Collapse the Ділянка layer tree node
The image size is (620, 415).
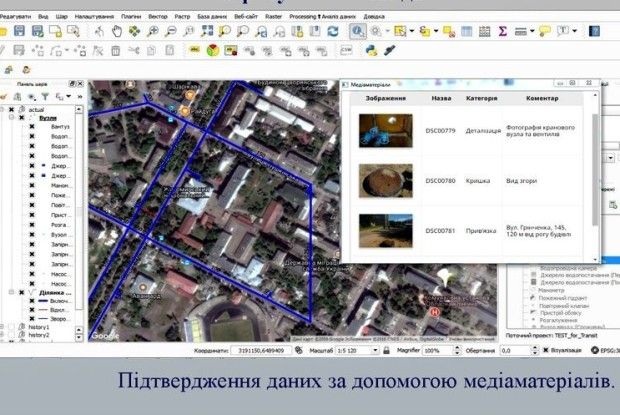(x=11, y=292)
